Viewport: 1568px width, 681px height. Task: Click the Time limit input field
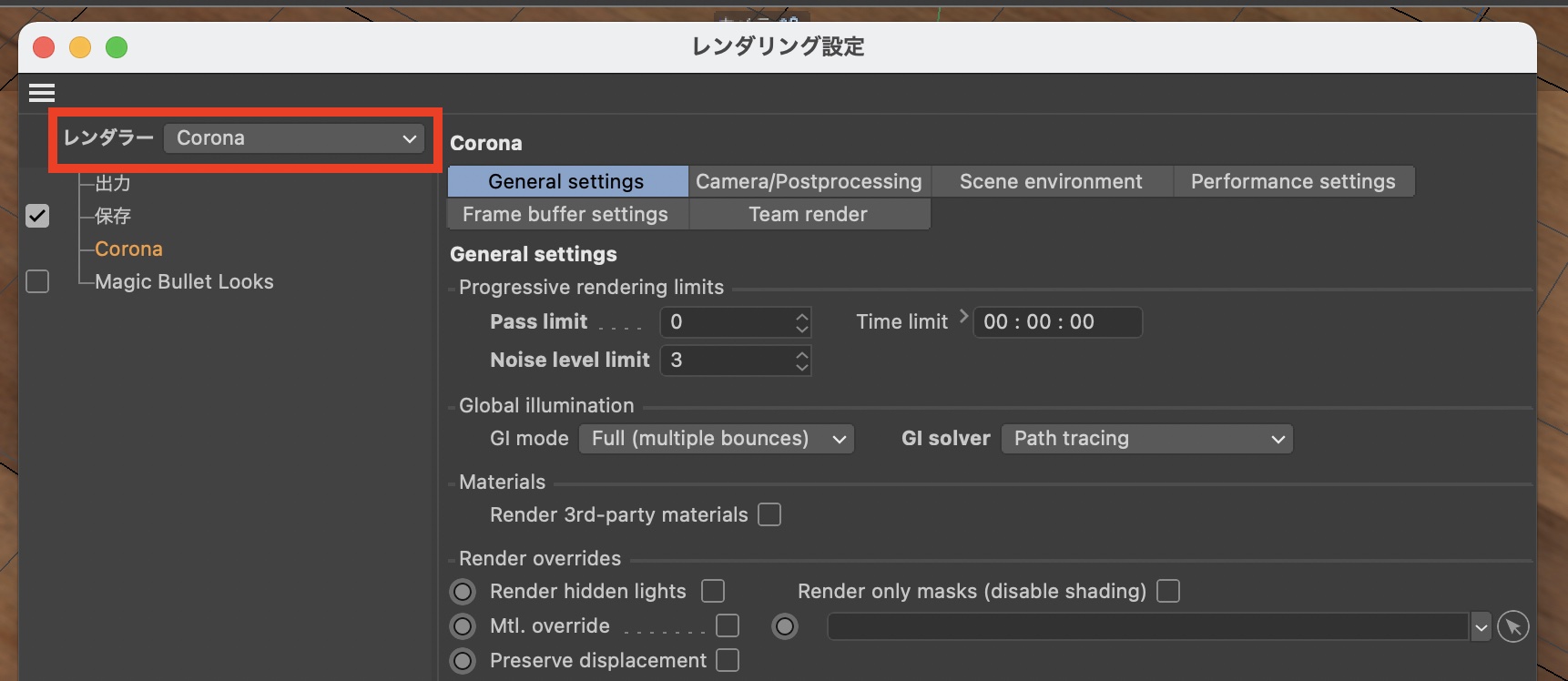click(1056, 322)
